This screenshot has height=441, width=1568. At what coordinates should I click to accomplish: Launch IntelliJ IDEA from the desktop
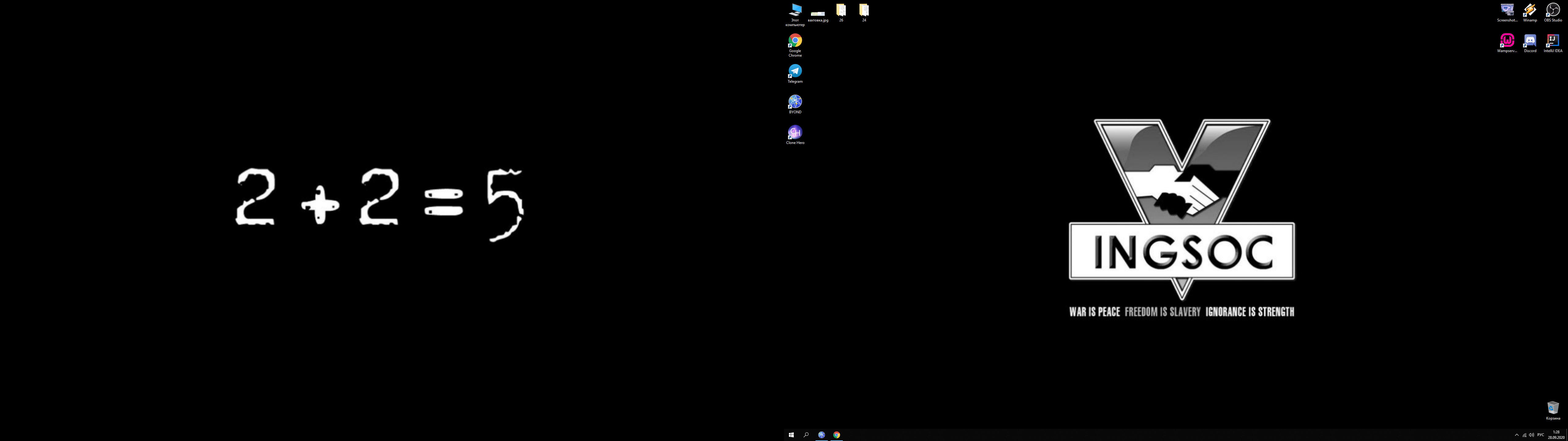[x=1553, y=43]
